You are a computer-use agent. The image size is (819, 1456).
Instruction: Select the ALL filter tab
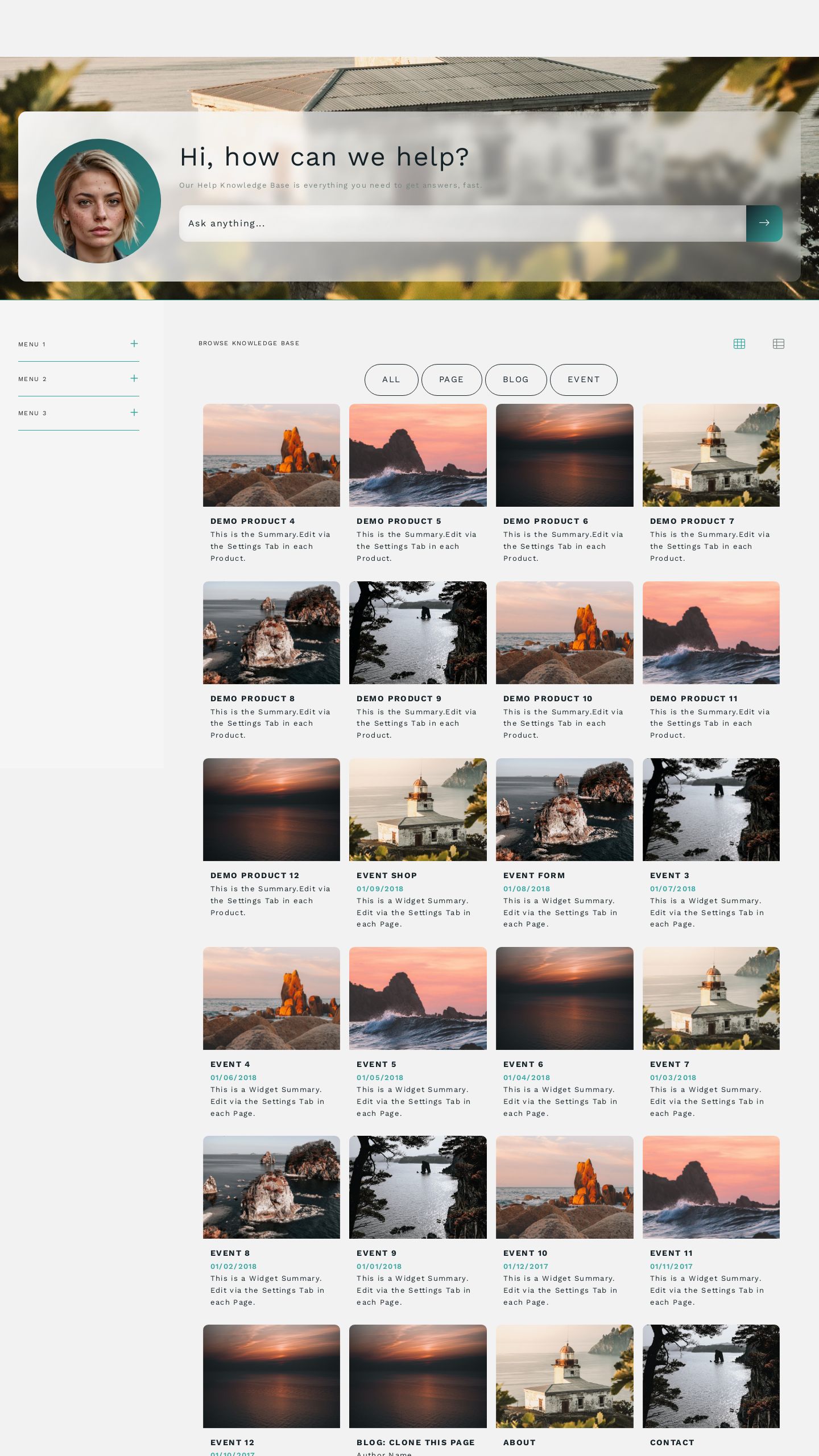391,379
